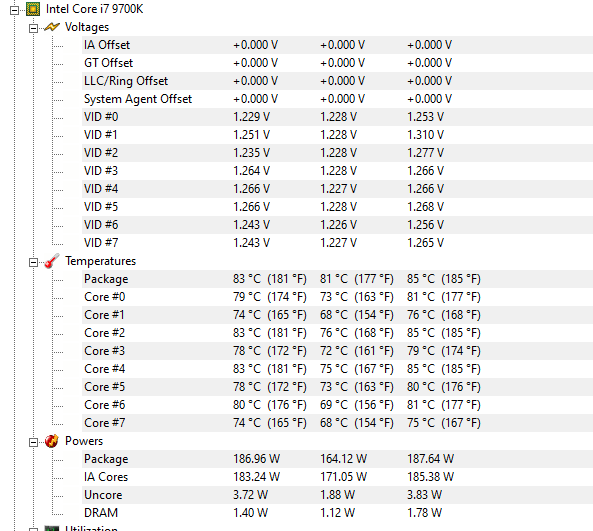The width and height of the screenshot is (593, 531).
Task: Click the Utilization chip icon
Action: 51,528
